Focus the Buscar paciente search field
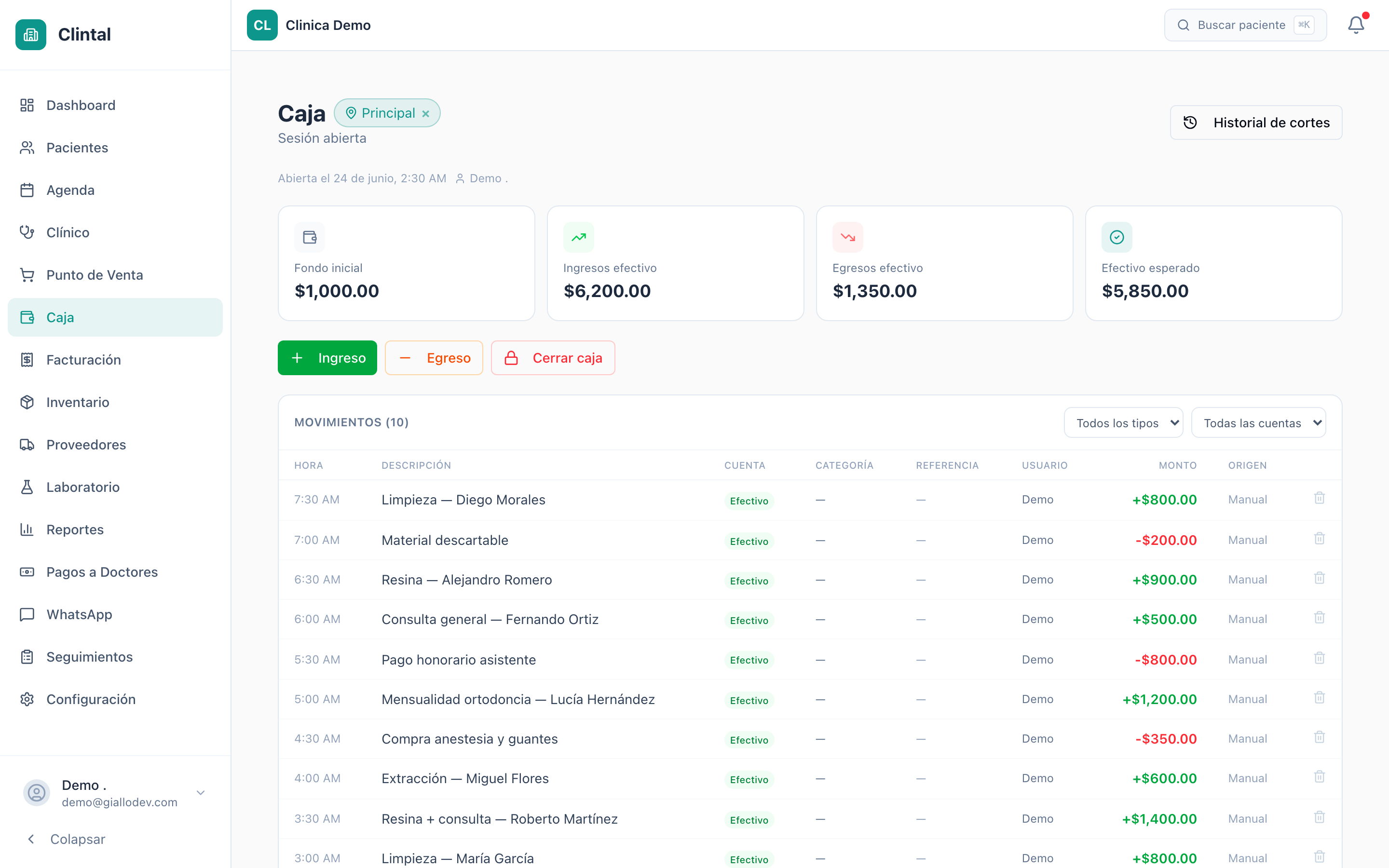The image size is (1389, 868). coord(1245,25)
